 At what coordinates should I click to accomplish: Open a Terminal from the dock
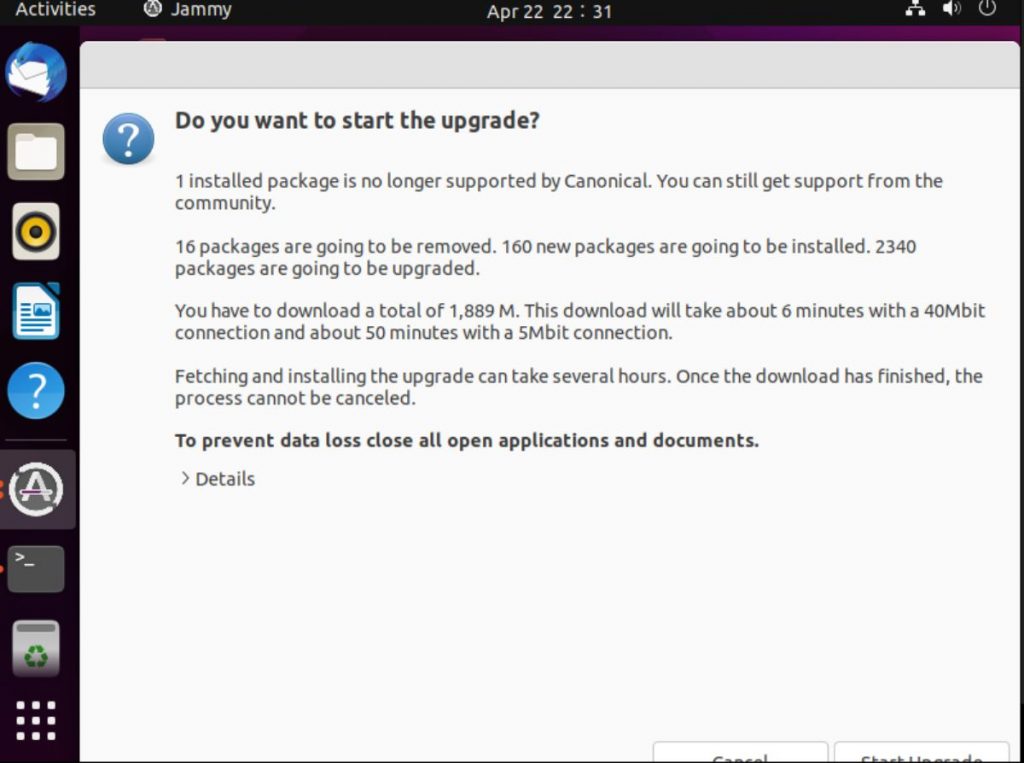point(36,567)
